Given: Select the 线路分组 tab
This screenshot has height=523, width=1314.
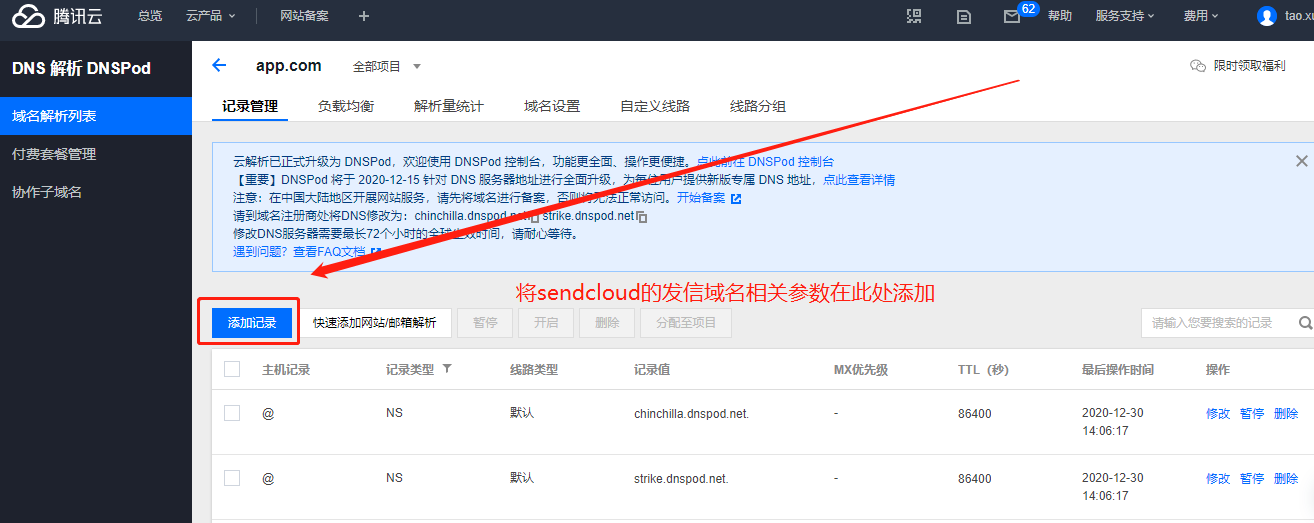Looking at the screenshot, I should [x=758, y=106].
